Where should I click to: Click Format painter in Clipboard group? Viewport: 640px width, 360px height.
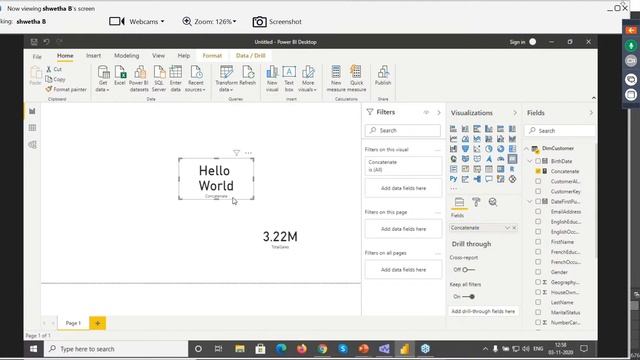point(66,89)
